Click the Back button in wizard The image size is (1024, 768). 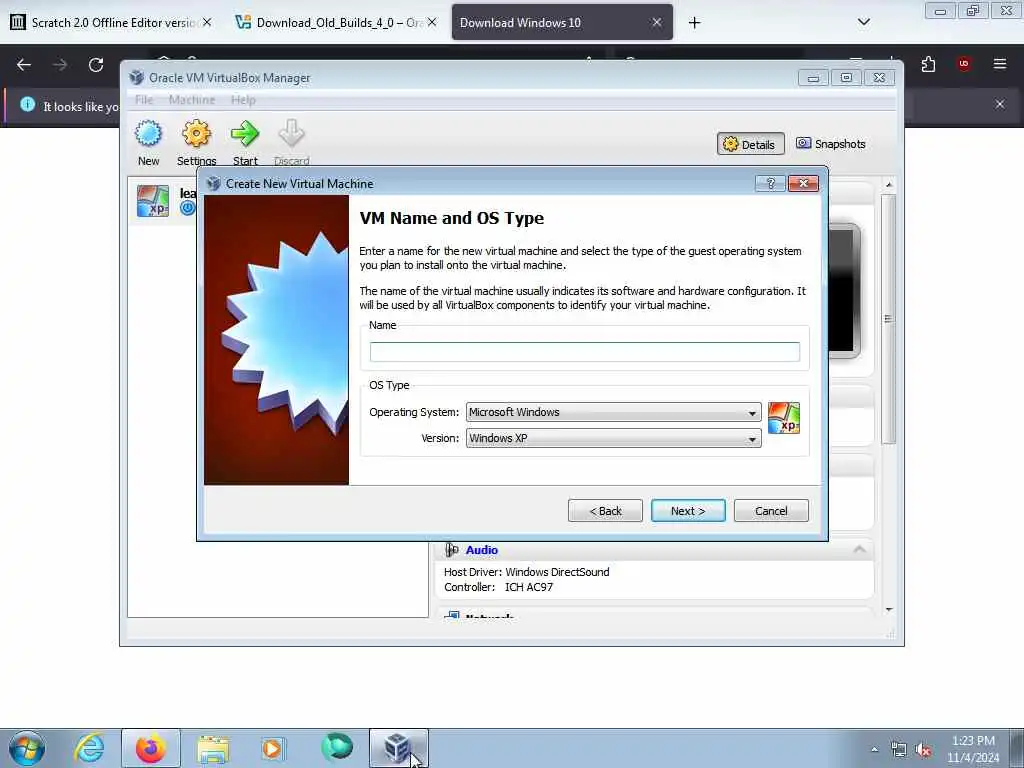pos(605,511)
